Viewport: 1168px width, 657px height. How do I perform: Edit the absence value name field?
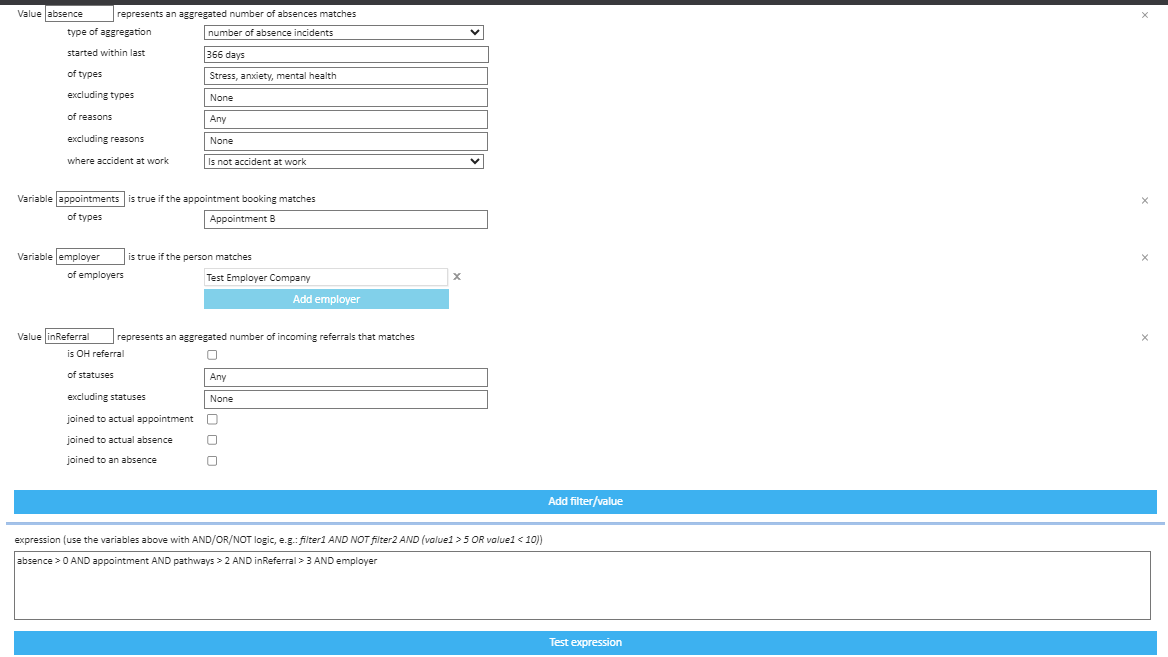coord(79,14)
